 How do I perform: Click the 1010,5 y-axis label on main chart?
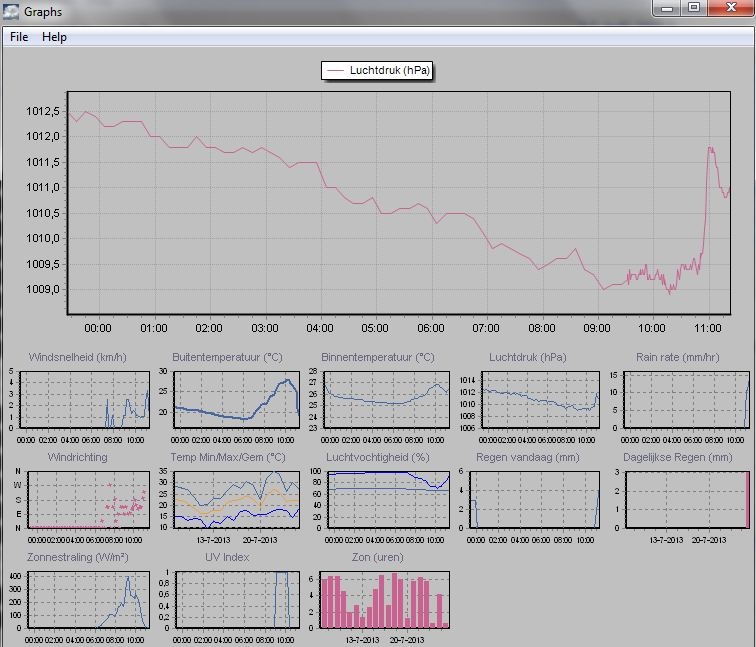[43, 213]
